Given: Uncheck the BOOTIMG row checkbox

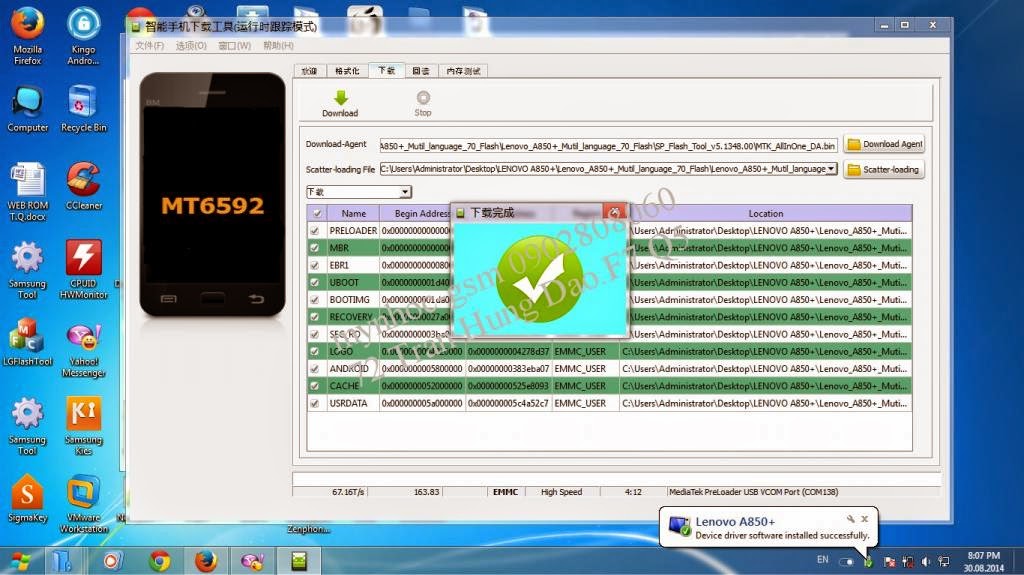Looking at the screenshot, I should point(315,300).
